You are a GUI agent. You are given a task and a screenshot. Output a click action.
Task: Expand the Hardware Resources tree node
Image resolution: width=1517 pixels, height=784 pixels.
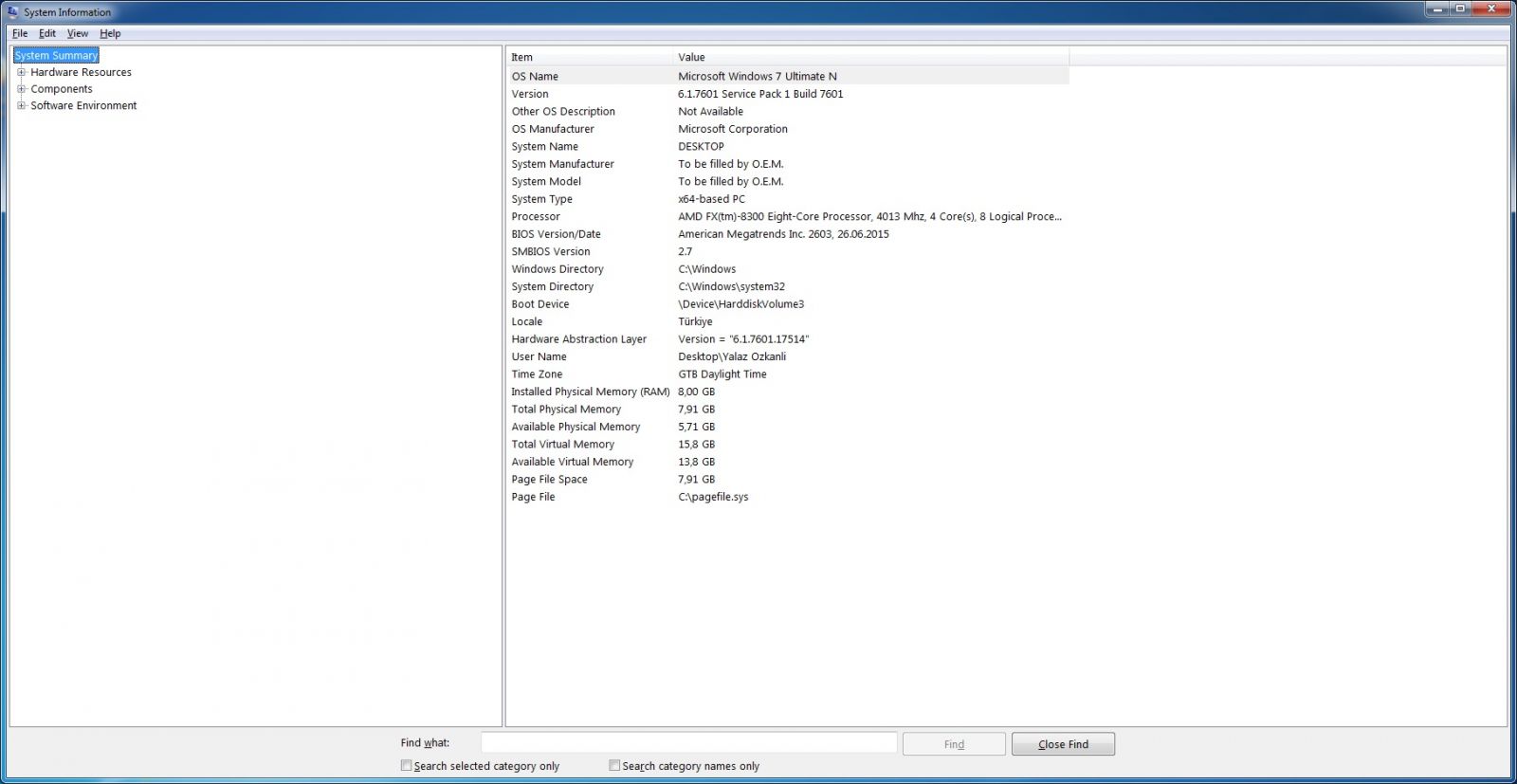coord(22,72)
